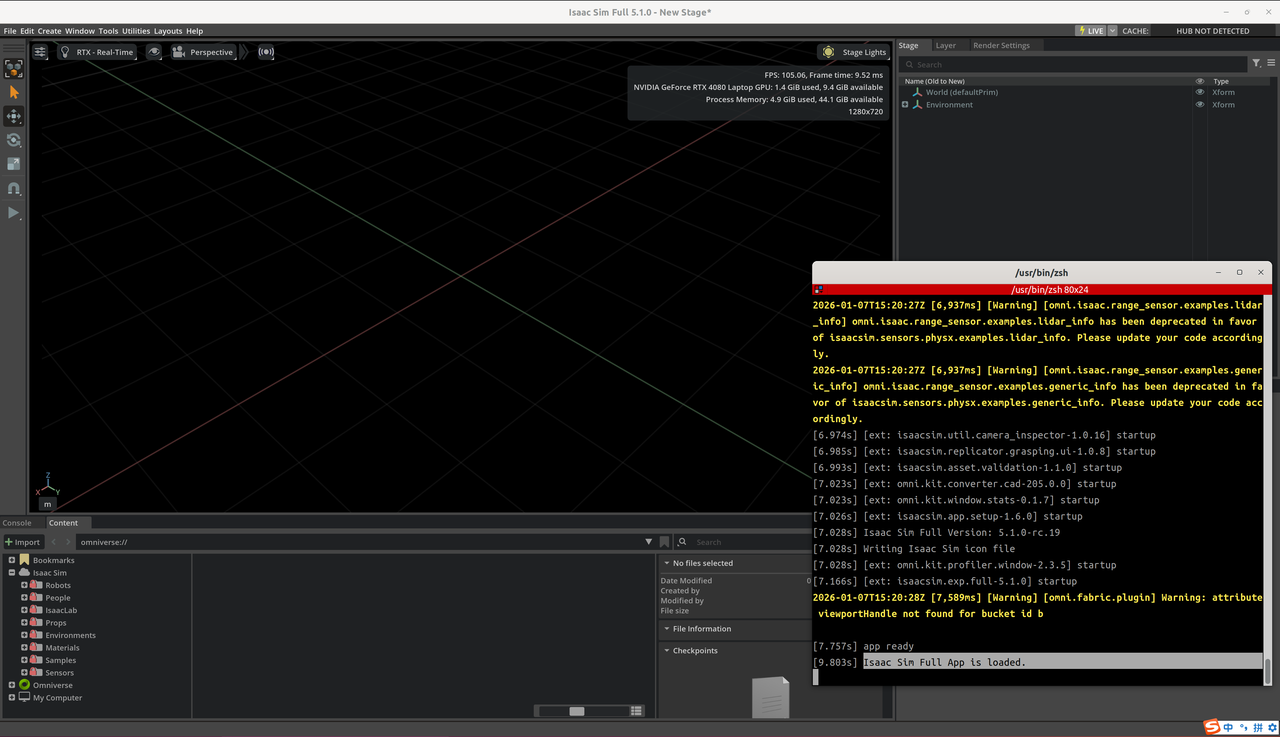Select the Rotate tool in left toolbar

13,140
